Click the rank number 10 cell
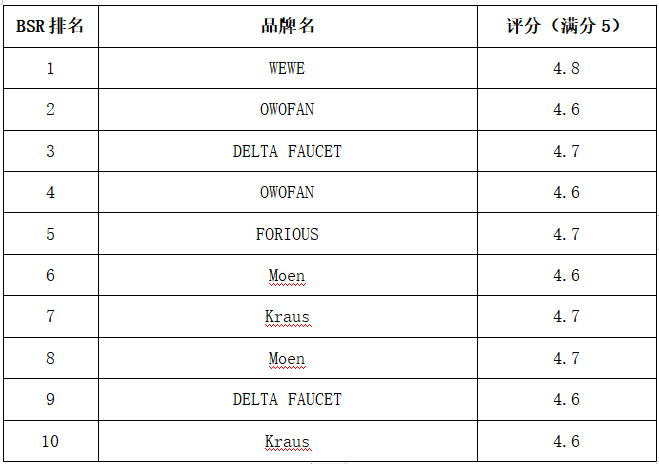This screenshot has width=659, height=464. tap(50, 441)
